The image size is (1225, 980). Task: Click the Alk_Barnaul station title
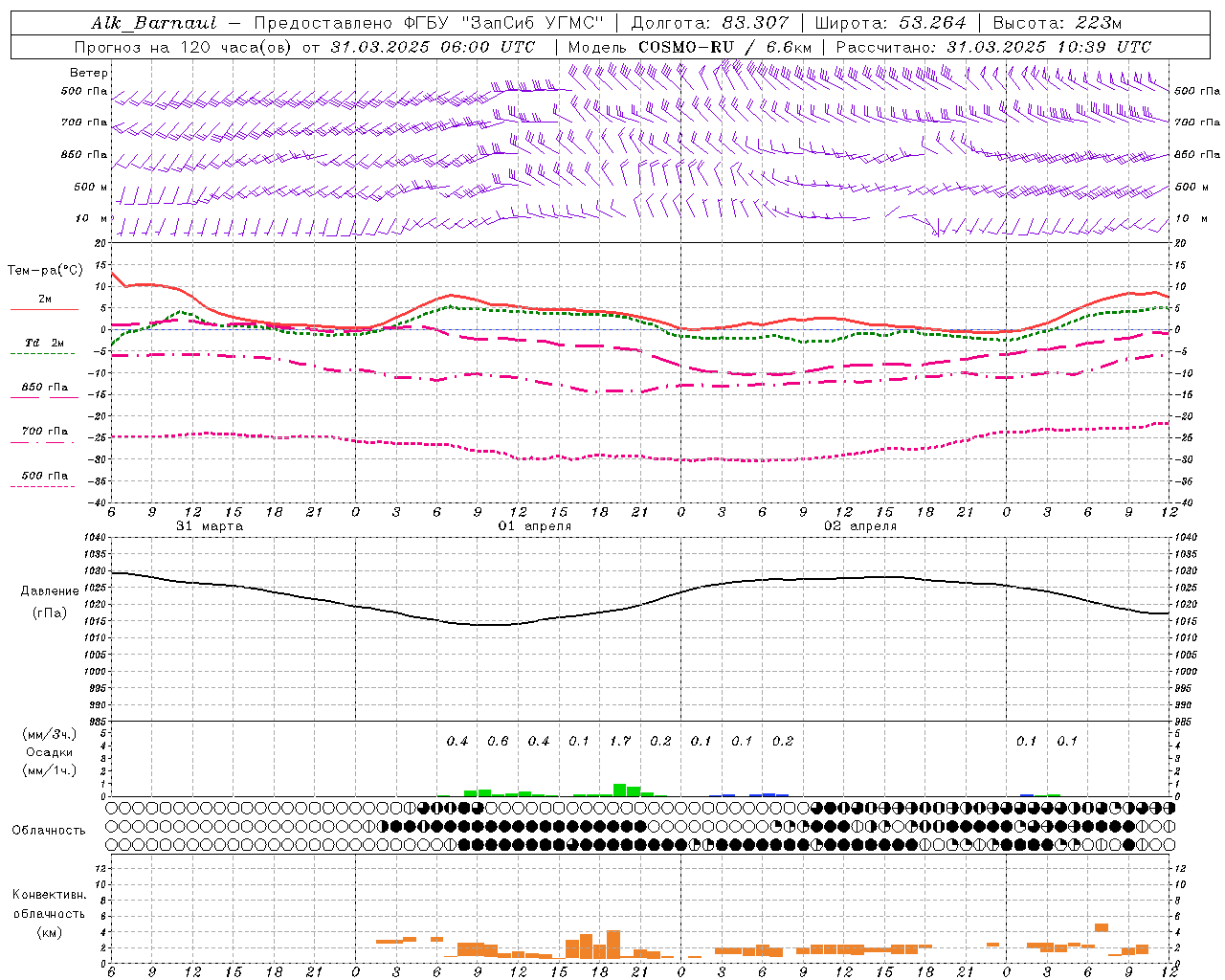click(154, 23)
